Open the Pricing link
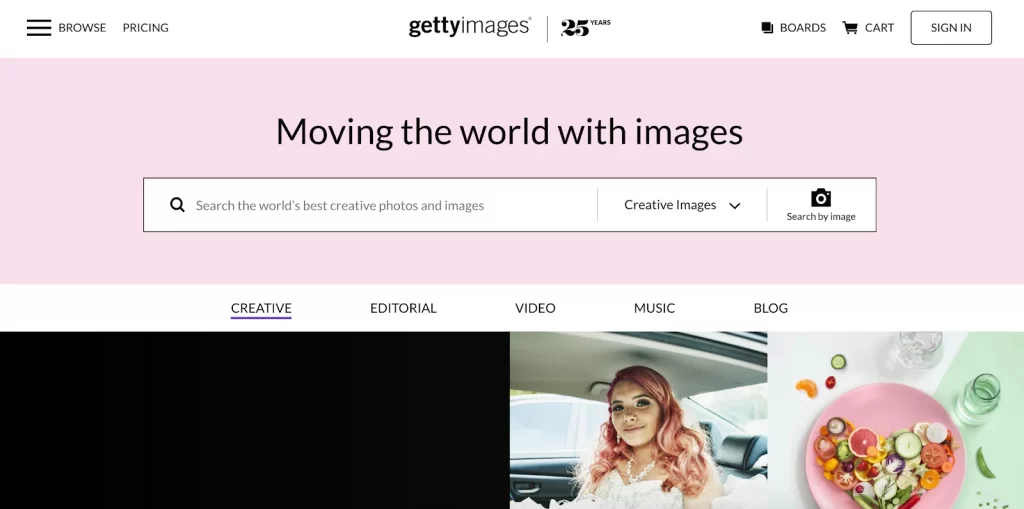 (146, 27)
